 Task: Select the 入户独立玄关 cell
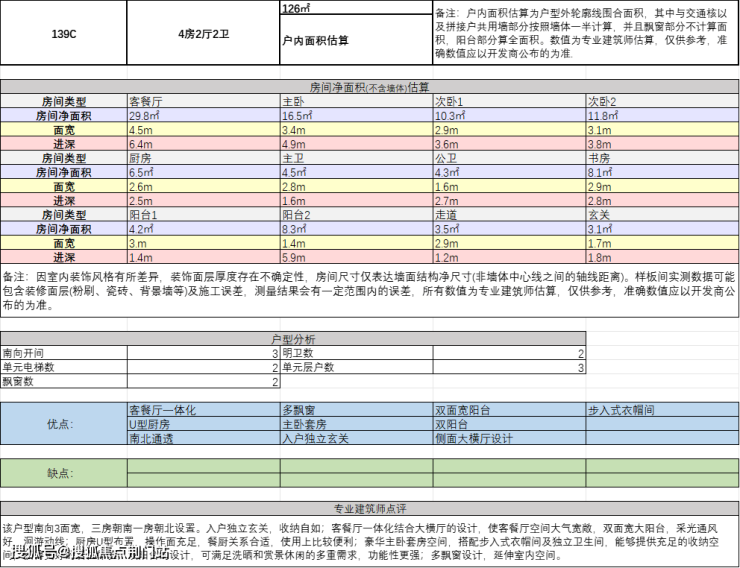pos(357,438)
